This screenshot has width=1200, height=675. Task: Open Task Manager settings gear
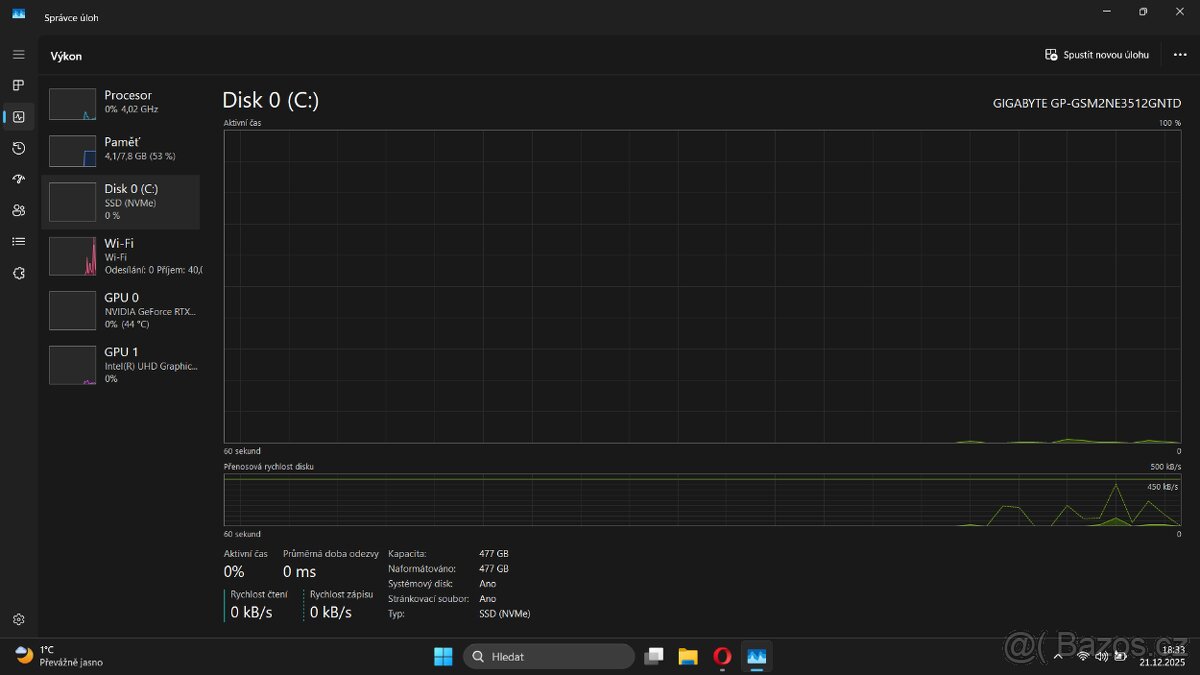(x=18, y=620)
